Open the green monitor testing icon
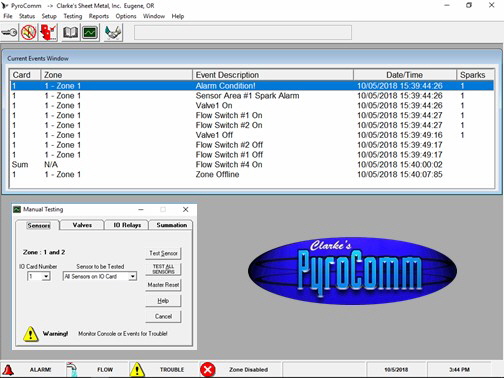This screenshot has width=504, height=378. tap(90, 33)
